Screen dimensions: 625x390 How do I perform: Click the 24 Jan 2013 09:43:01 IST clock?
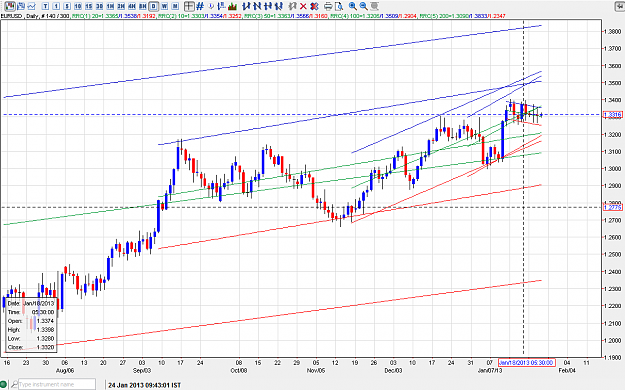144,385
